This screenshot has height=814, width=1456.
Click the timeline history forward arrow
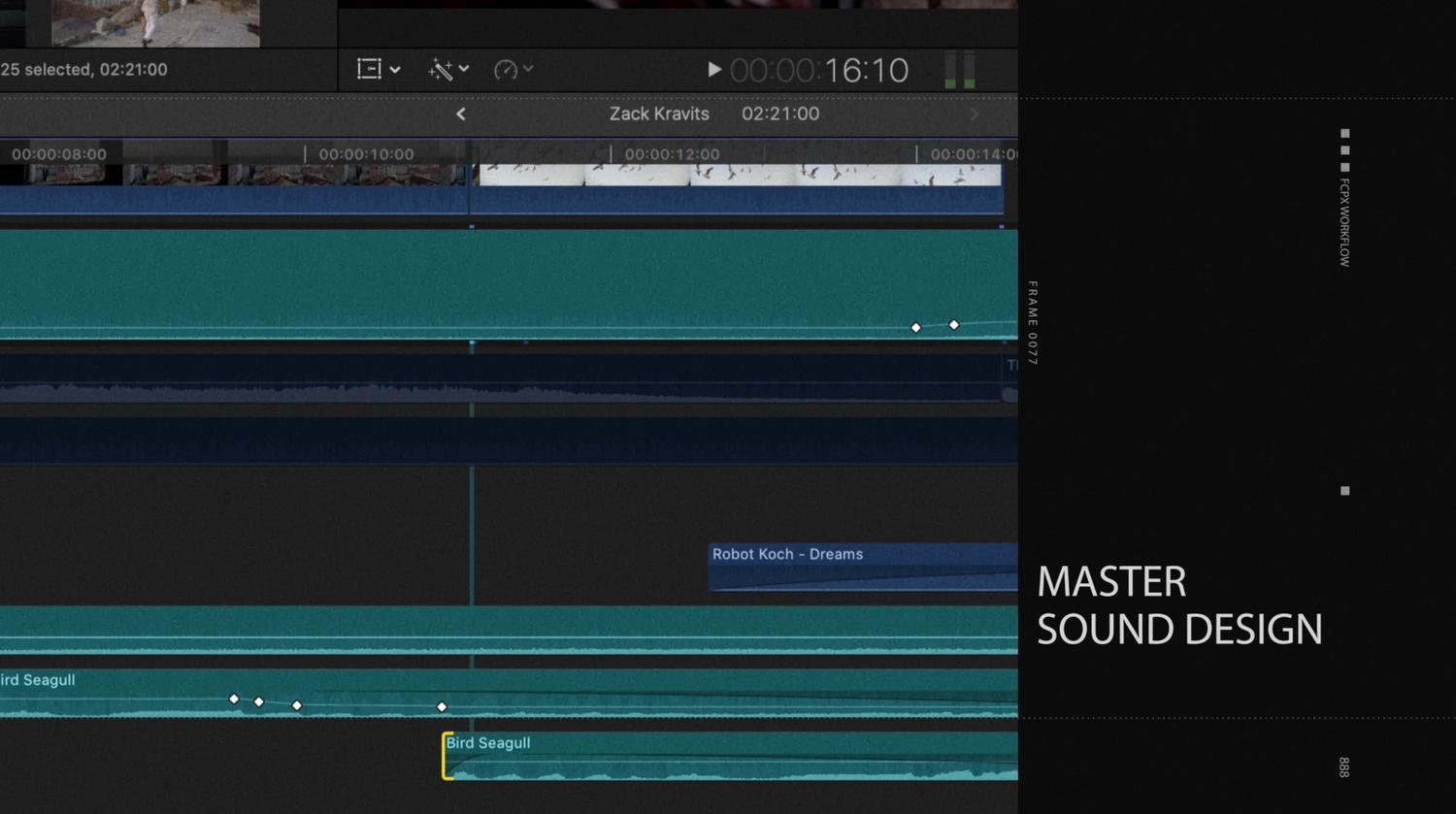[x=975, y=114]
